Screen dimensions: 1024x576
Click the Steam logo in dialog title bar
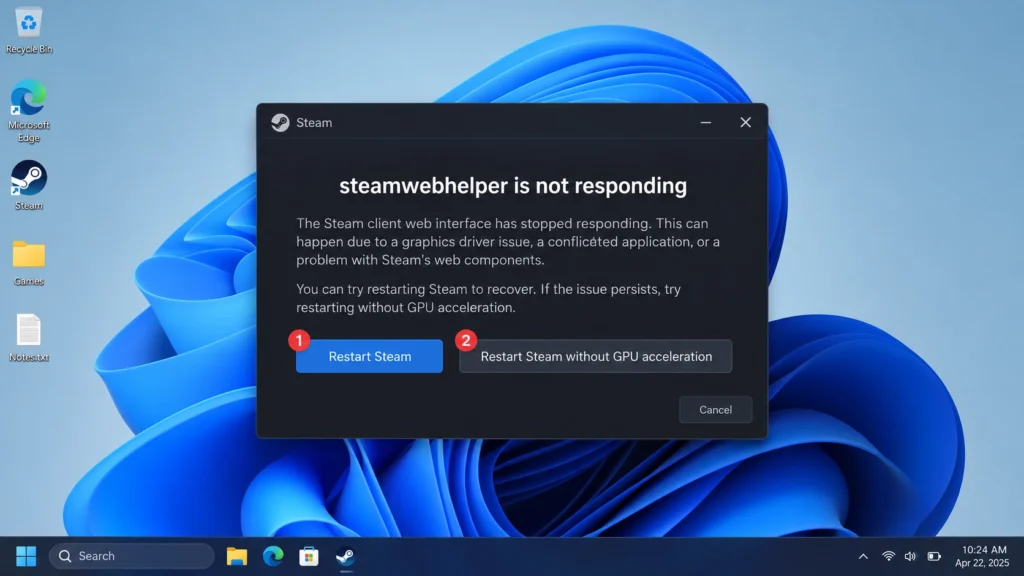pyautogui.click(x=280, y=123)
